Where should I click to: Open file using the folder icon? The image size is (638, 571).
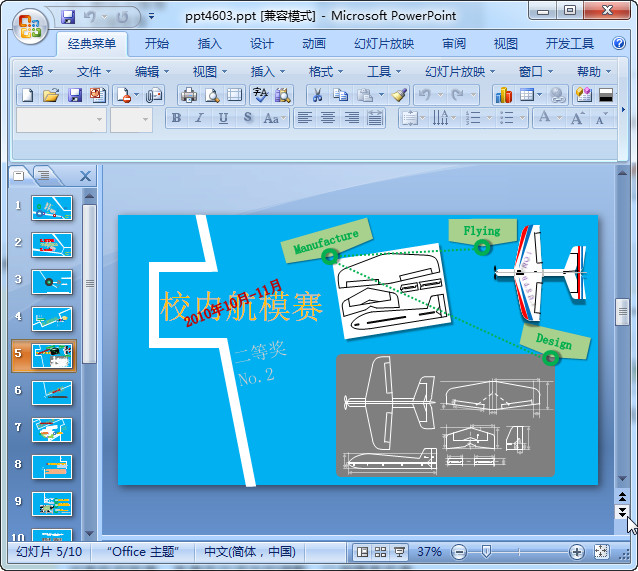click(x=51, y=95)
